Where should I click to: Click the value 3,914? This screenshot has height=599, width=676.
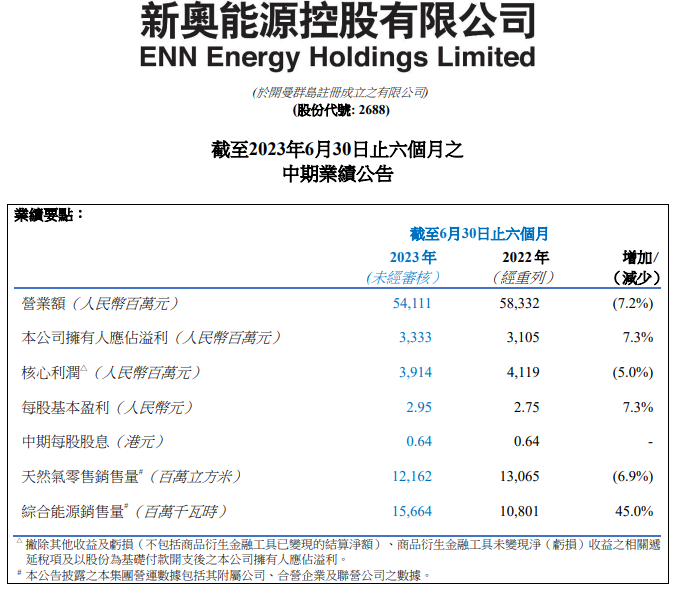point(415,373)
